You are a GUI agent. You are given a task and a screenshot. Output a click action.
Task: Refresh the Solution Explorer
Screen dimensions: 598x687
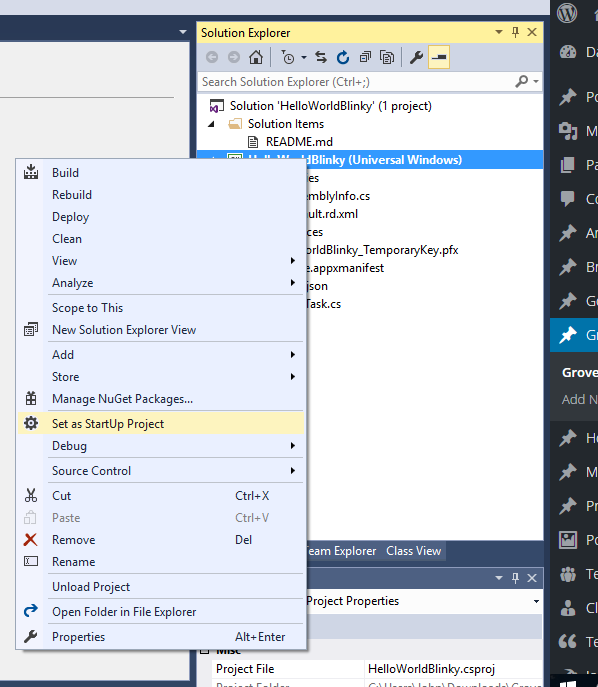pos(343,57)
